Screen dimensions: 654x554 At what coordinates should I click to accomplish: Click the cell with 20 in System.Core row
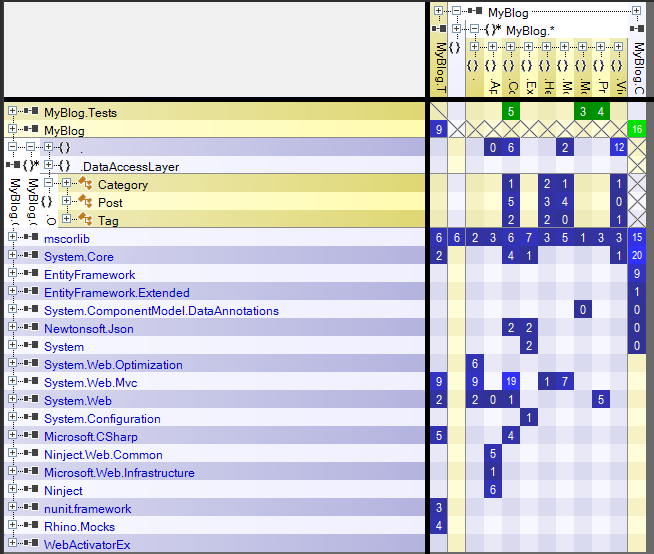pos(637,255)
